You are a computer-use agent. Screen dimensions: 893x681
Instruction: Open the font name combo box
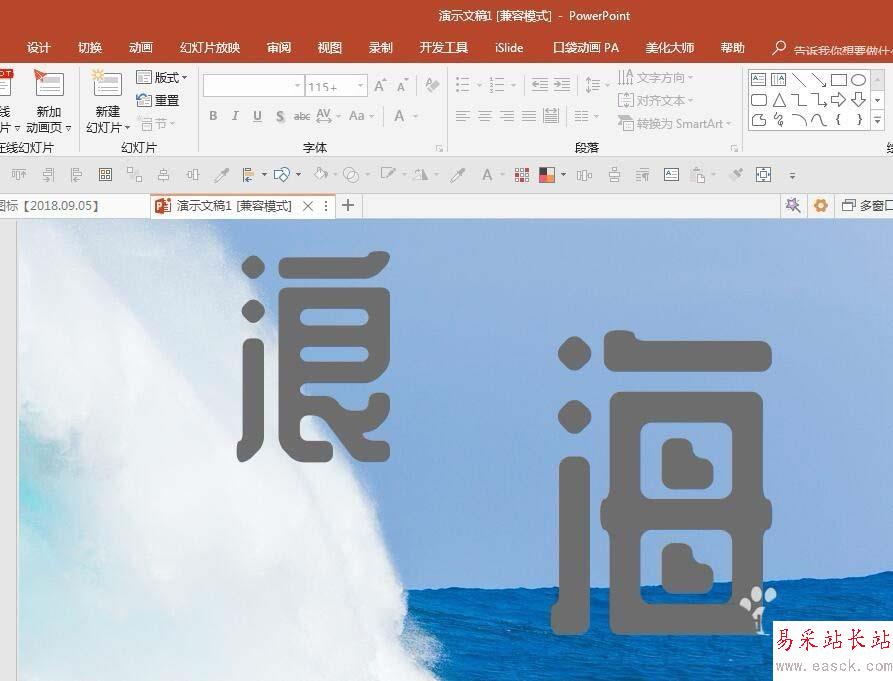point(253,86)
